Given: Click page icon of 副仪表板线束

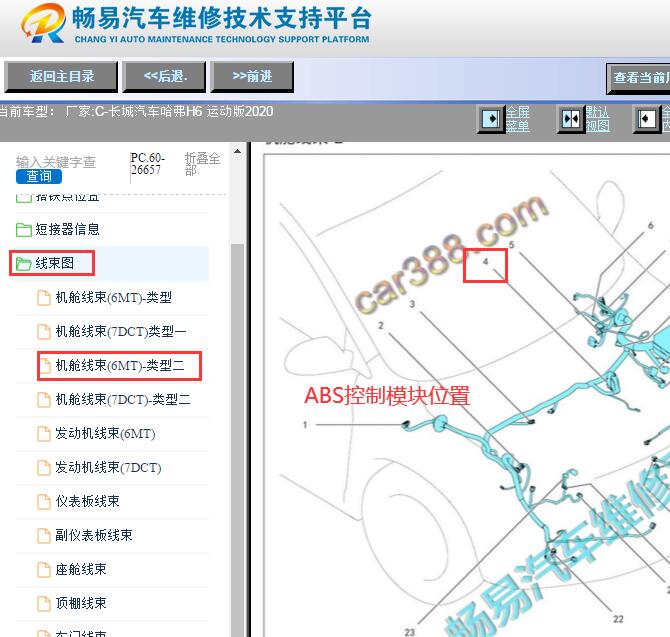Looking at the screenshot, I should click(44, 536).
